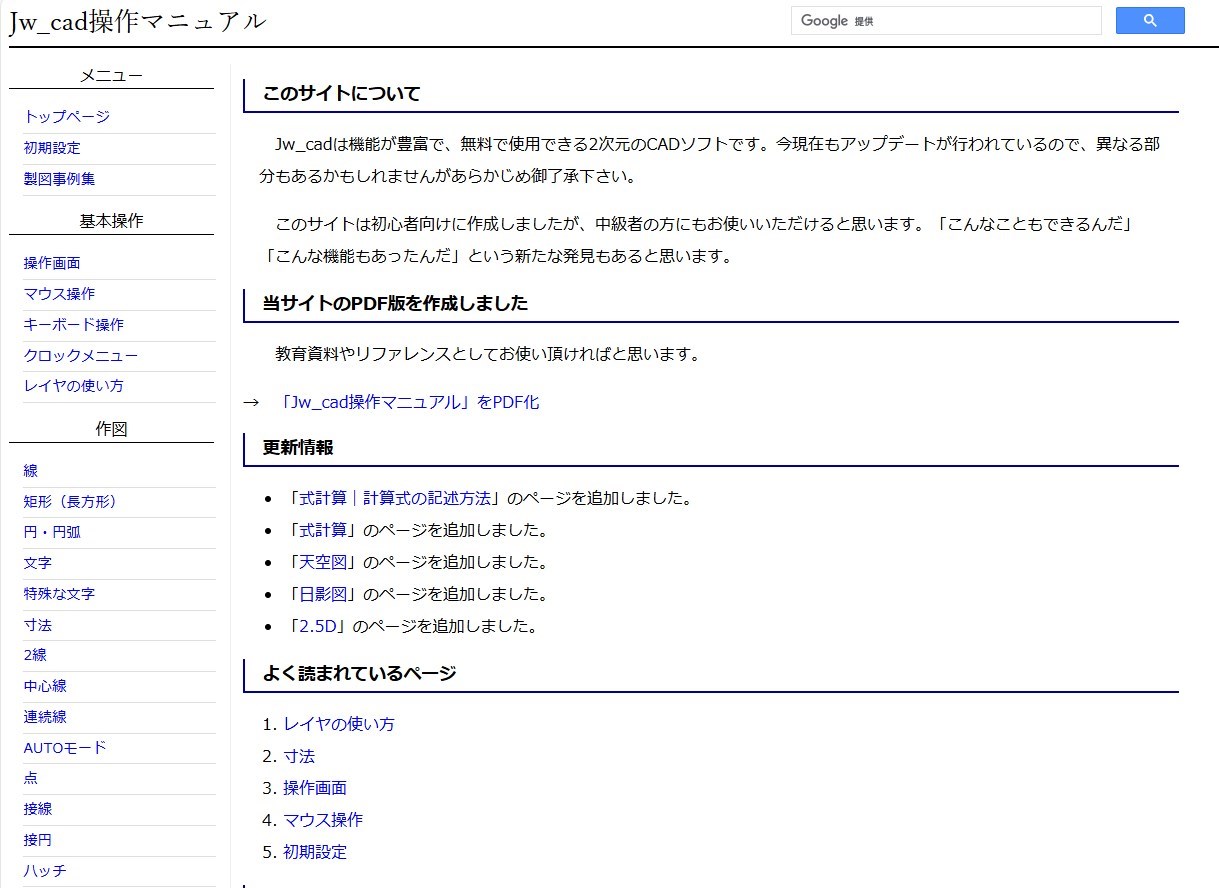This screenshot has width=1219, height=888.
Task: Open 製図事例集 in the sidebar
Action: pos(60,179)
